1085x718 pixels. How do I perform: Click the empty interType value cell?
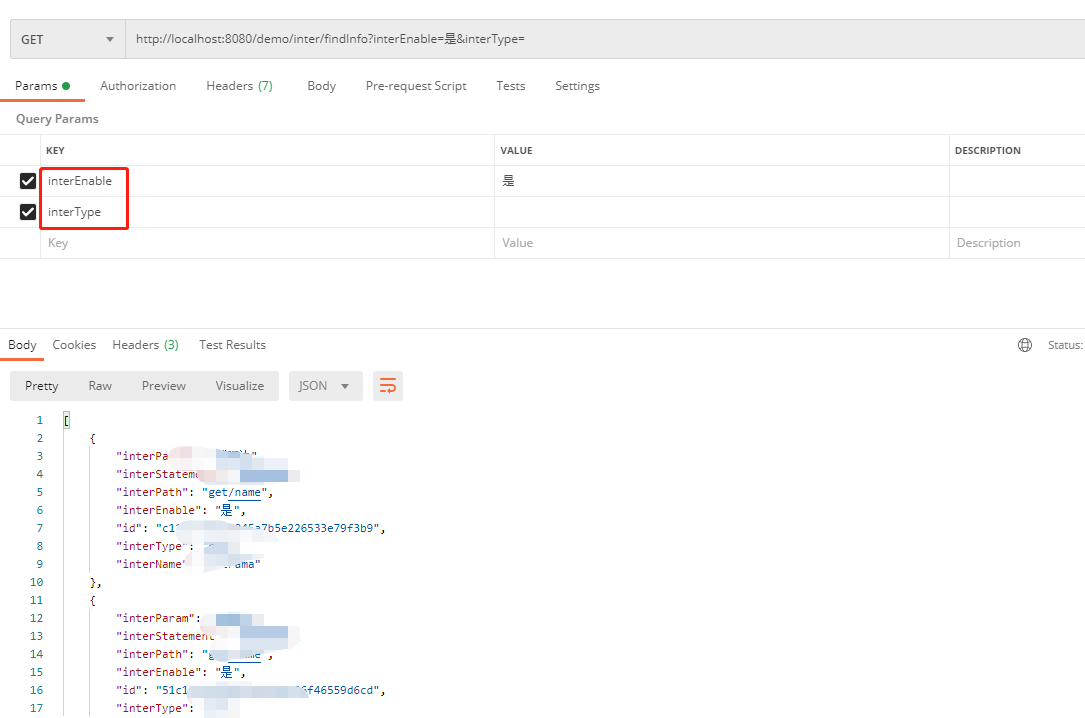click(722, 212)
